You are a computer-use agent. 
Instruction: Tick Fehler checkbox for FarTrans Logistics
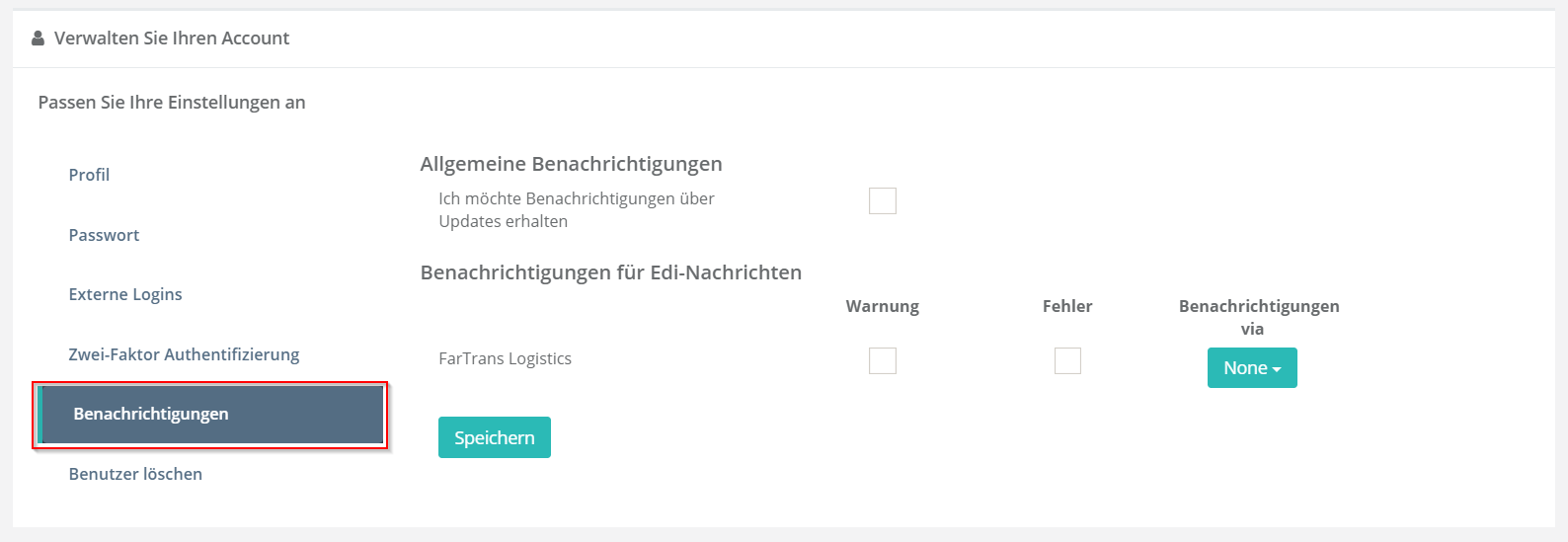click(1067, 361)
